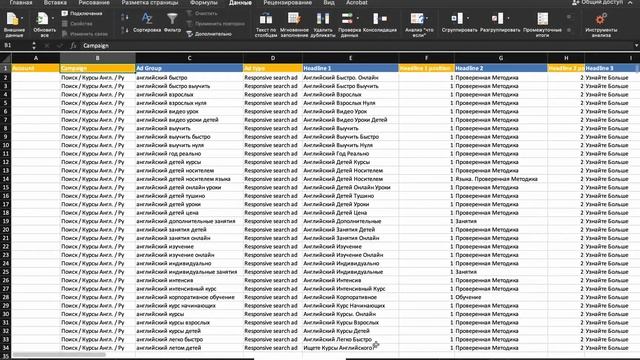Select the Ad Group header cell
The height and width of the screenshot is (360, 640).
[189, 68]
